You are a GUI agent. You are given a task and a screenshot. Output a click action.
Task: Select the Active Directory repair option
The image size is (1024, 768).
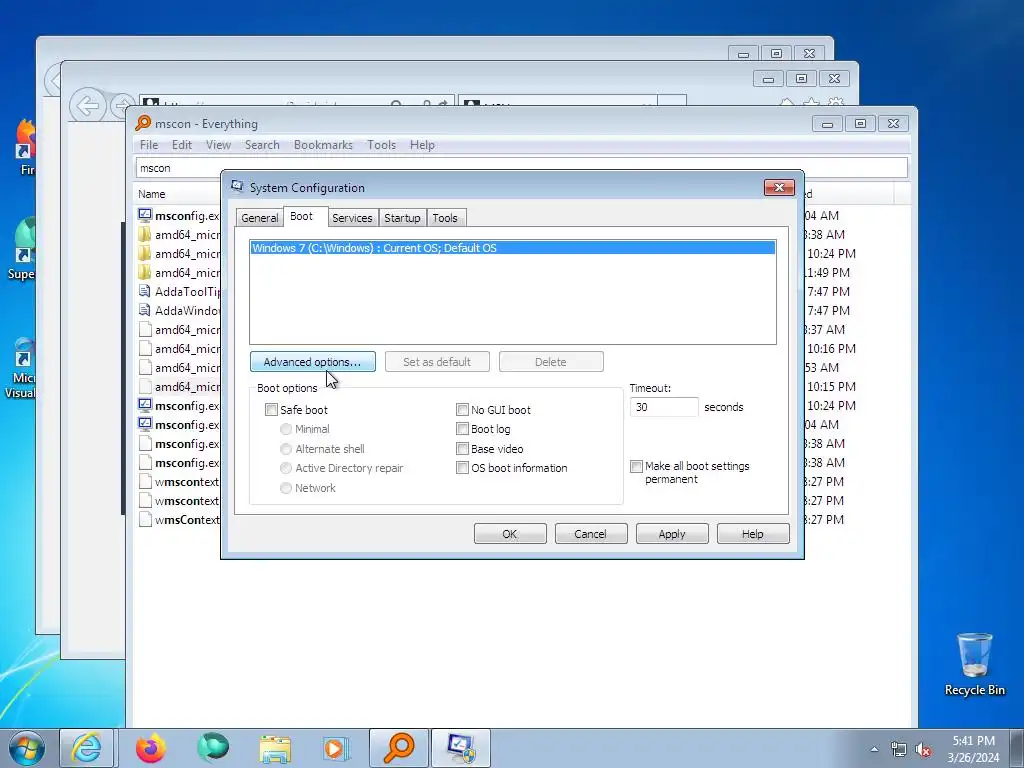tap(286, 468)
